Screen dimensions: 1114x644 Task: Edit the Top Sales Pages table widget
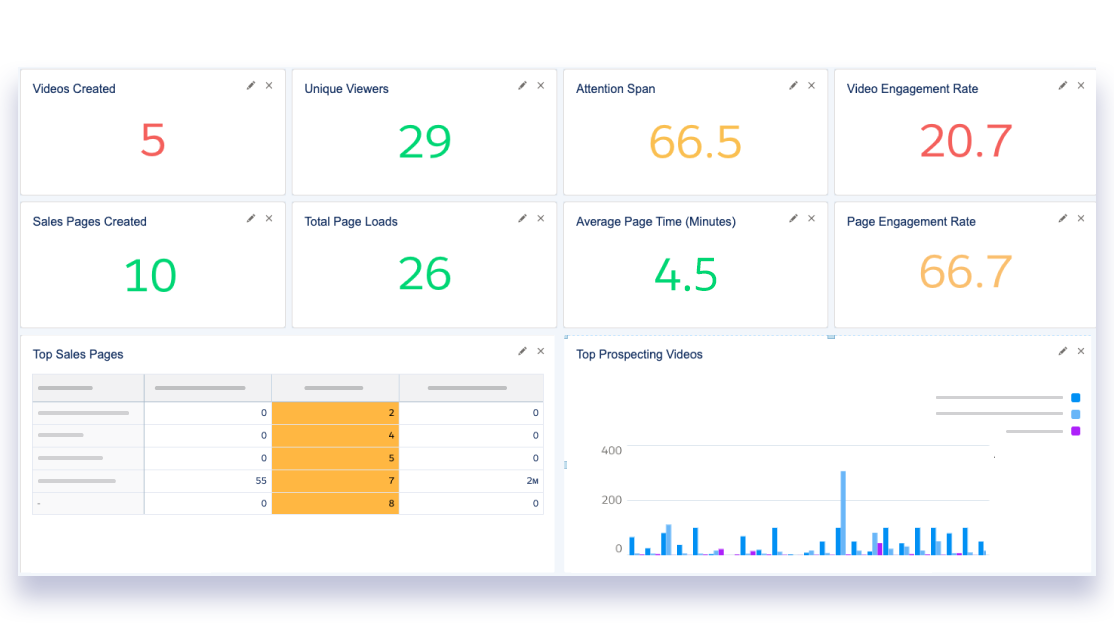click(x=521, y=350)
